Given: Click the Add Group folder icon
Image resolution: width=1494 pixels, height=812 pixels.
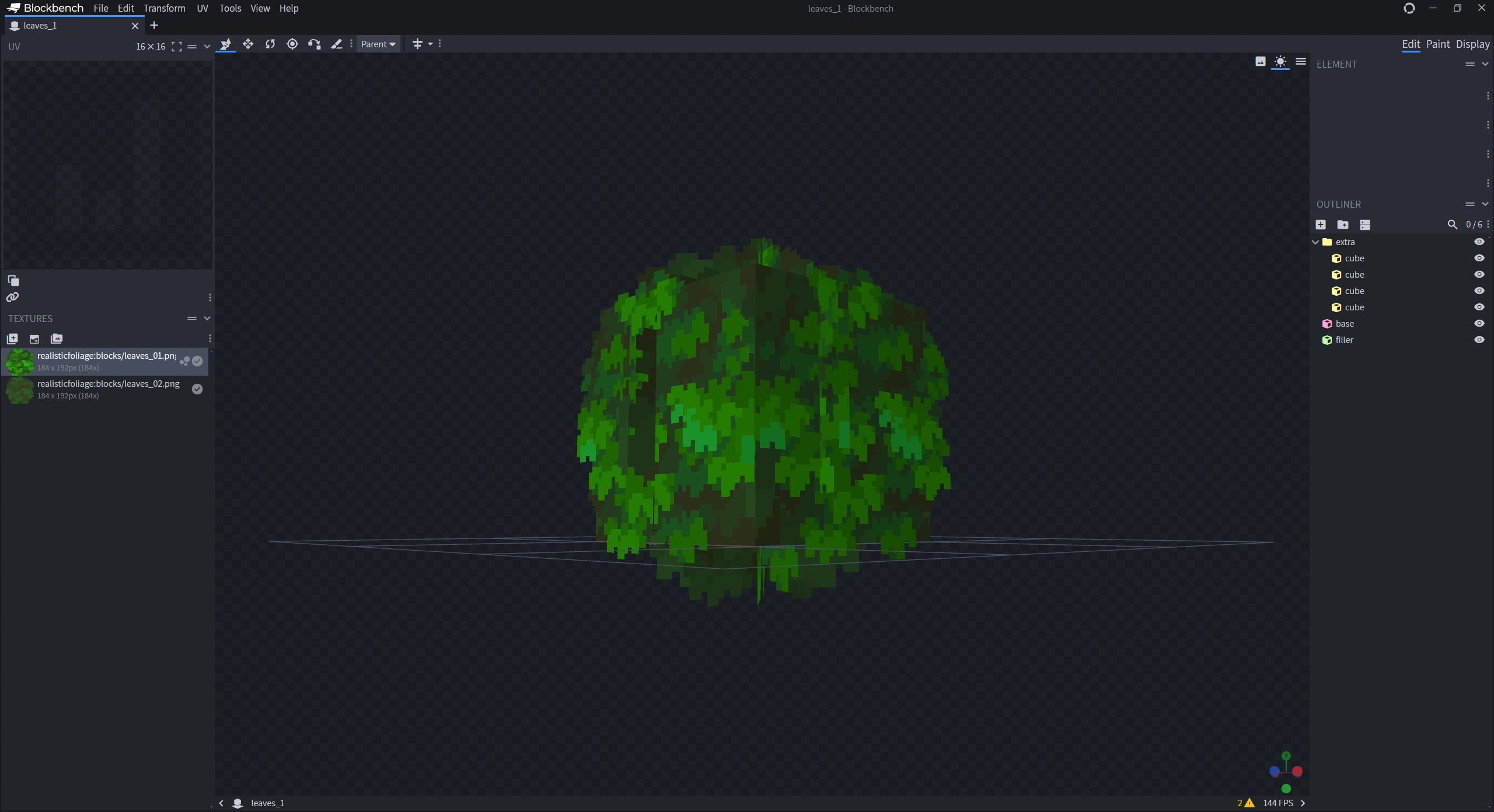Looking at the screenshot, I should pos(1343,225).
